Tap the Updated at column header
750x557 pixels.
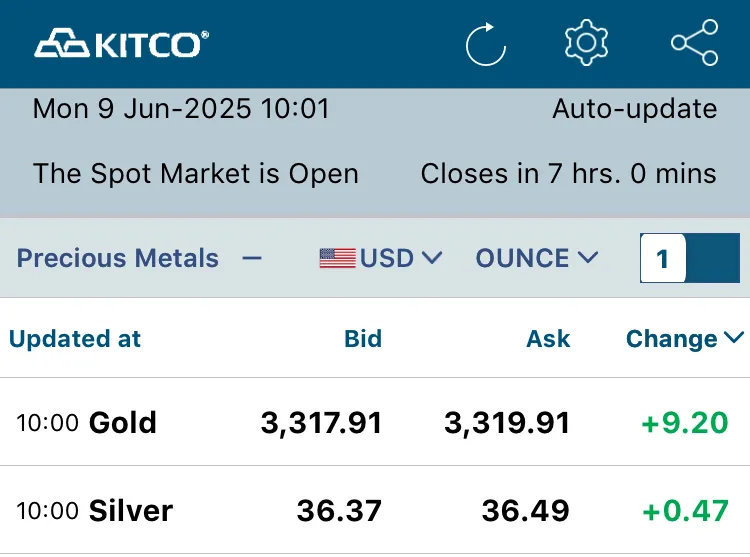[75, 339]
